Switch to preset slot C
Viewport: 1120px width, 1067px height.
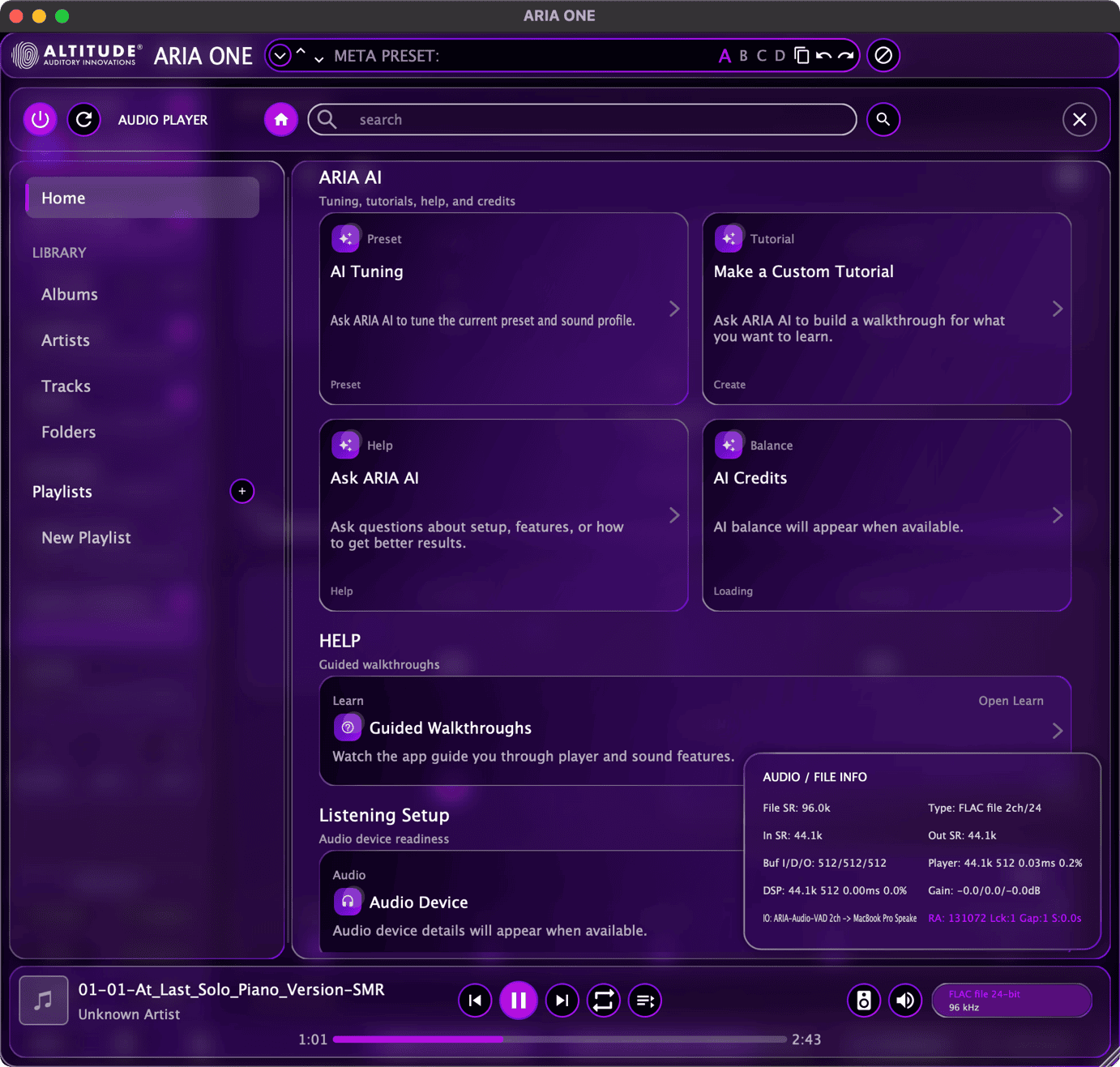(x=761, y=56)
